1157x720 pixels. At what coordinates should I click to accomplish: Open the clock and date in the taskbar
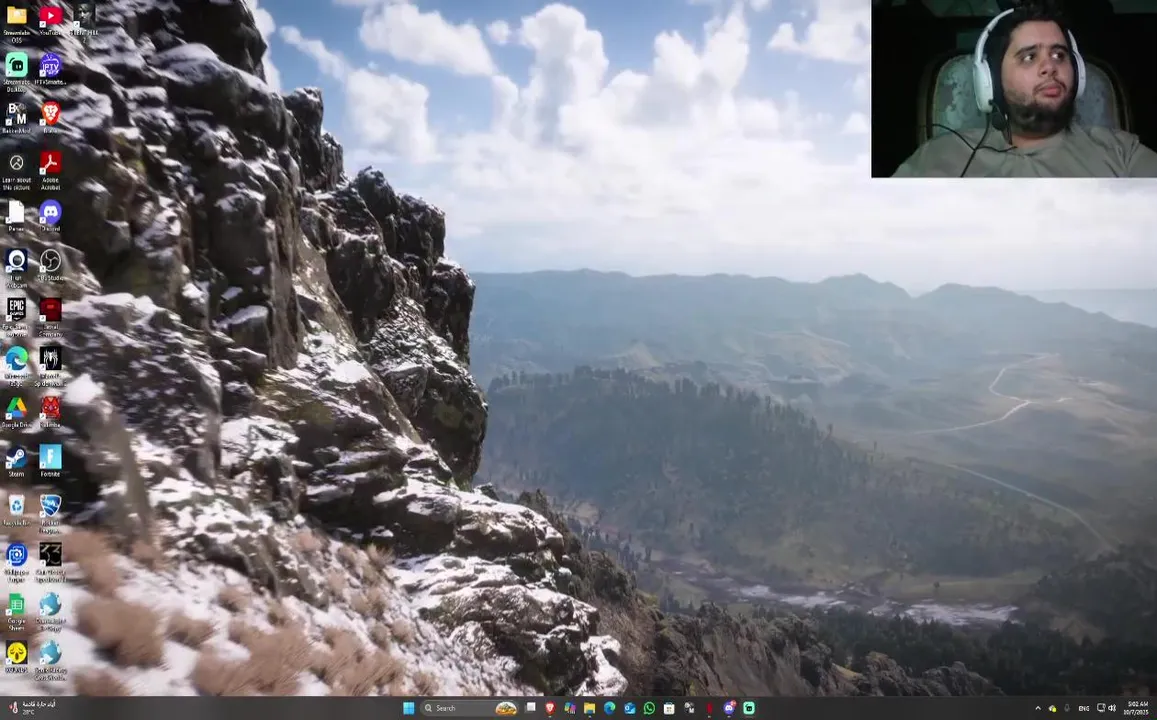point(1138,708)
